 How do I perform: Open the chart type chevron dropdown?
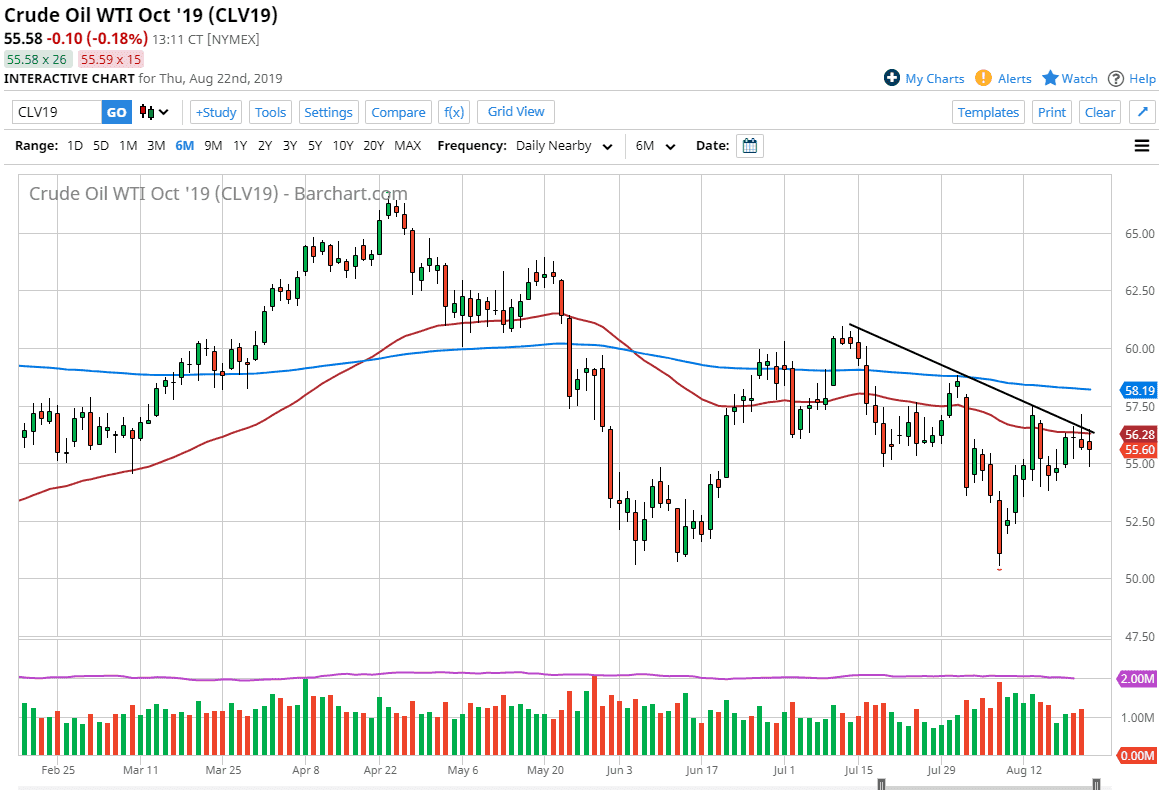pyautogui.click(x=163, y=112)
